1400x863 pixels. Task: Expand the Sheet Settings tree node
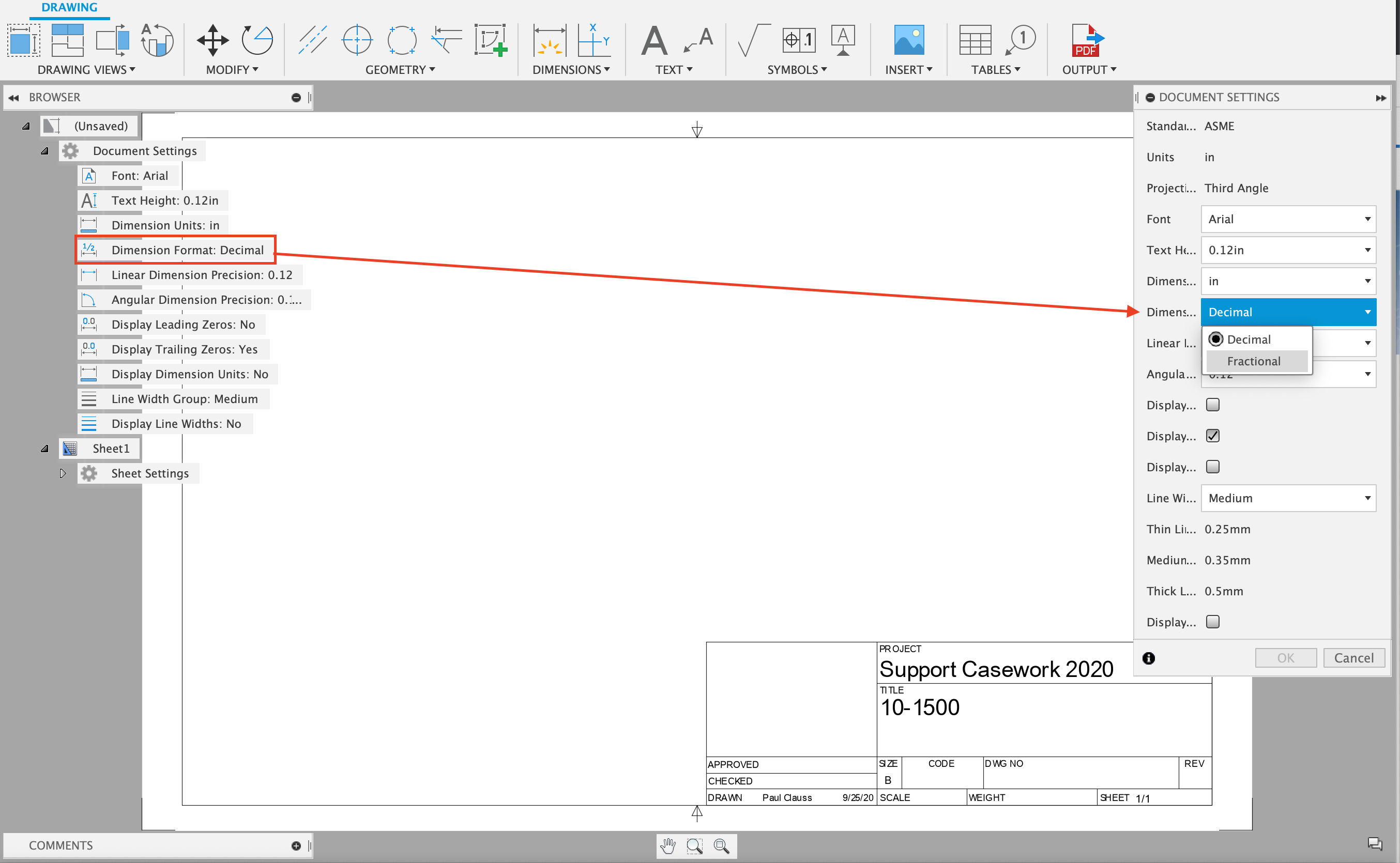(63, 473)
